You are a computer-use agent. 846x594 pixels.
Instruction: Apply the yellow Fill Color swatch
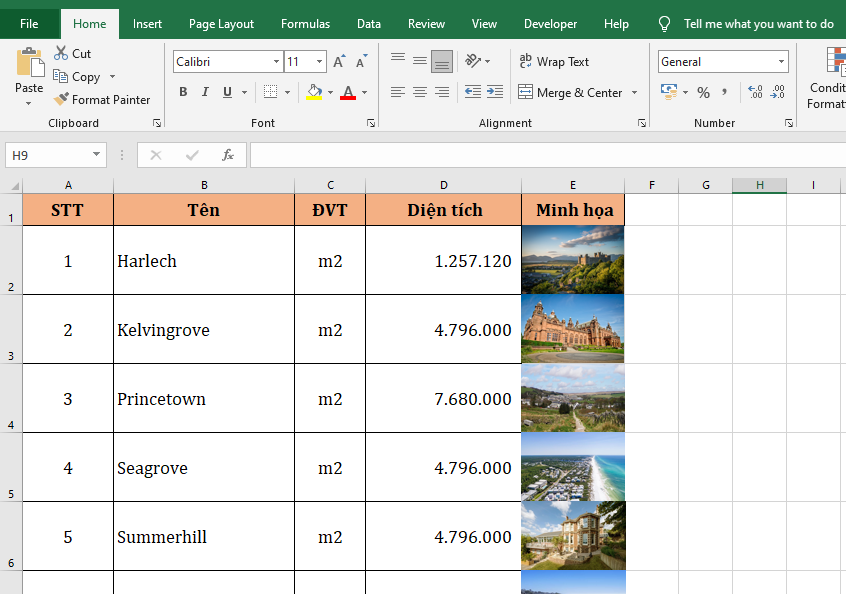[314, 92]
